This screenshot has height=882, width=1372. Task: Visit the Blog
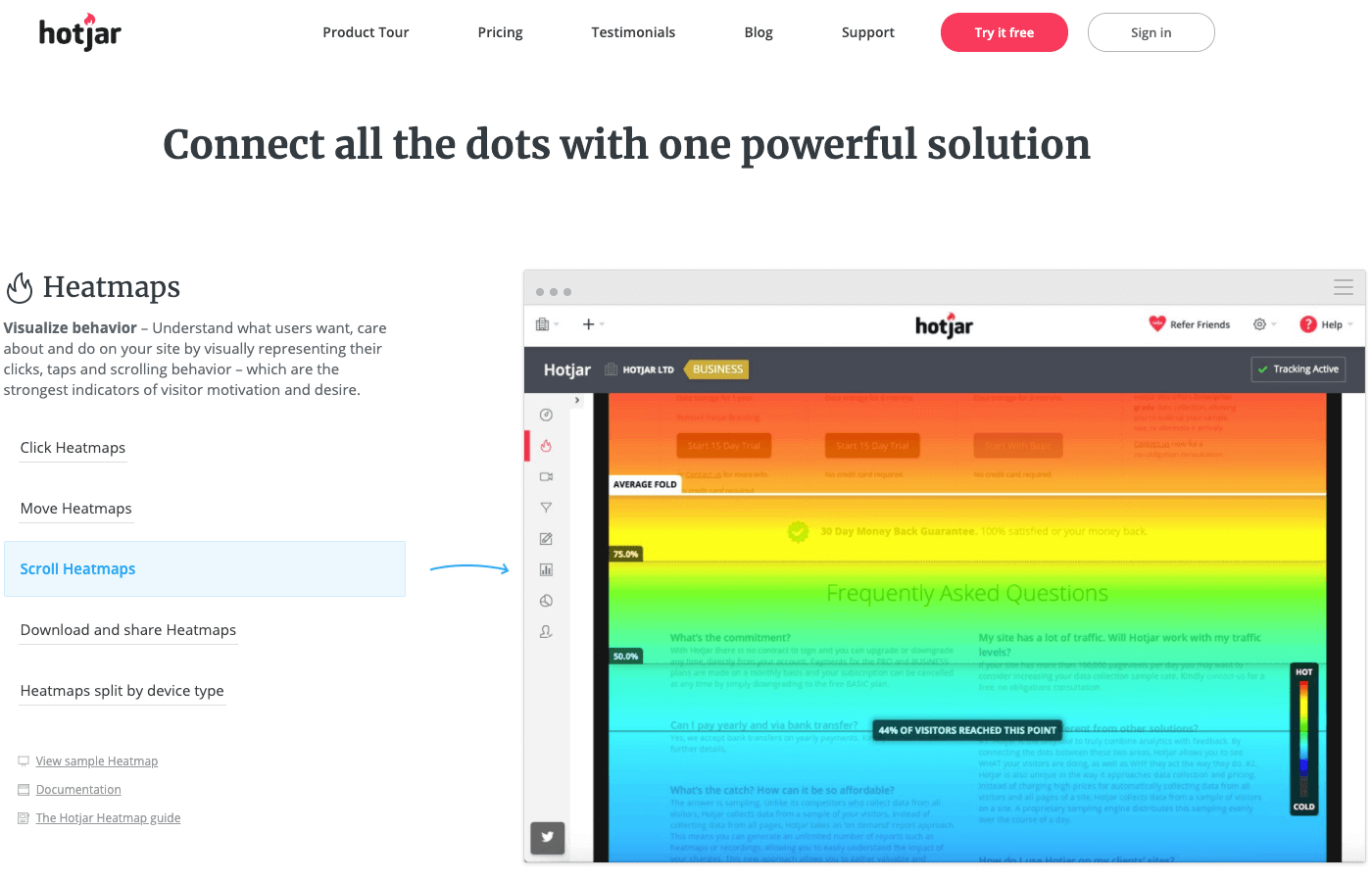pyautogui.click(x=759, y=32)
